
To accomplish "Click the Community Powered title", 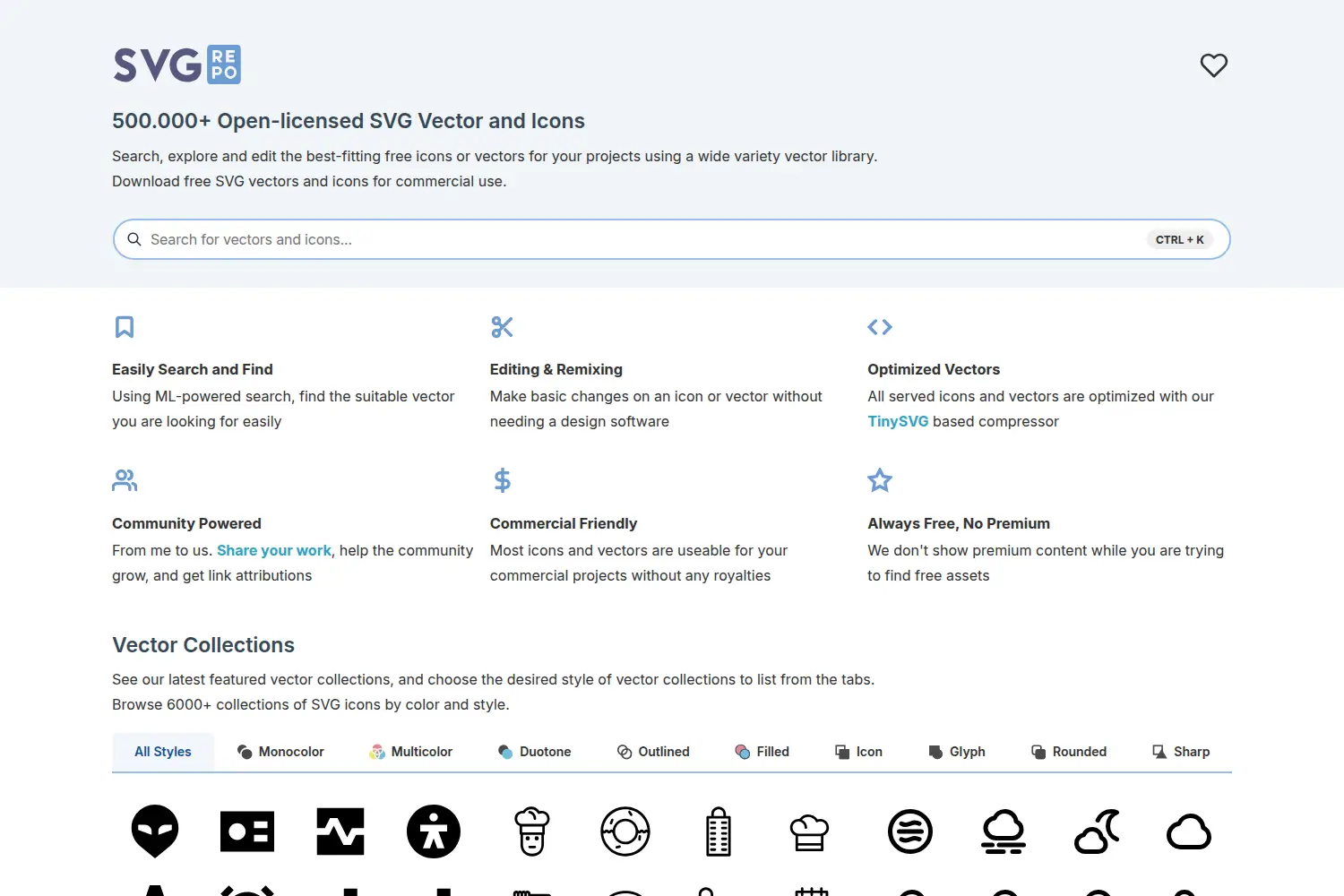I will [x=186, y=523].
